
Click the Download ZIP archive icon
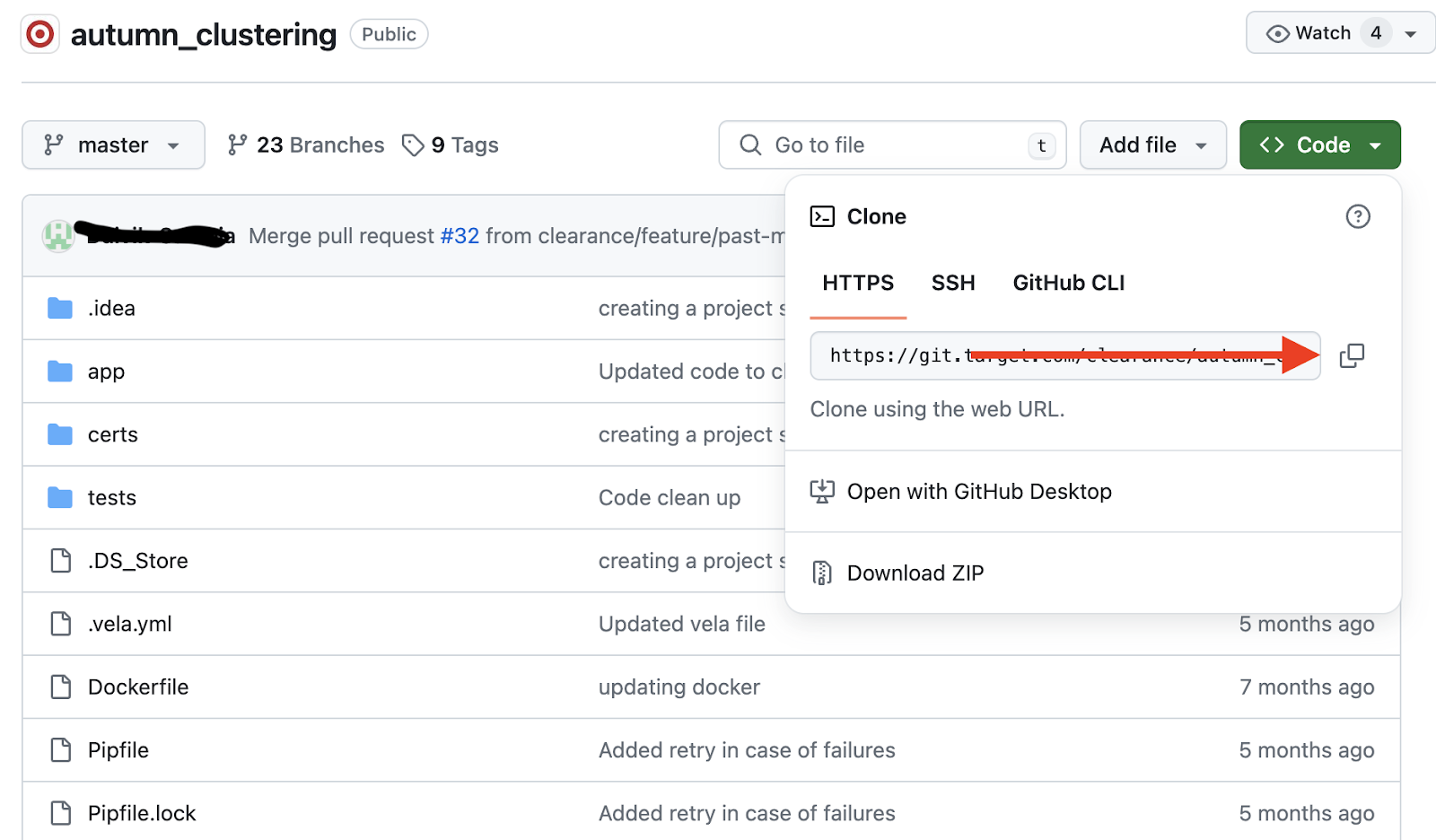click(x=822, y=573)
